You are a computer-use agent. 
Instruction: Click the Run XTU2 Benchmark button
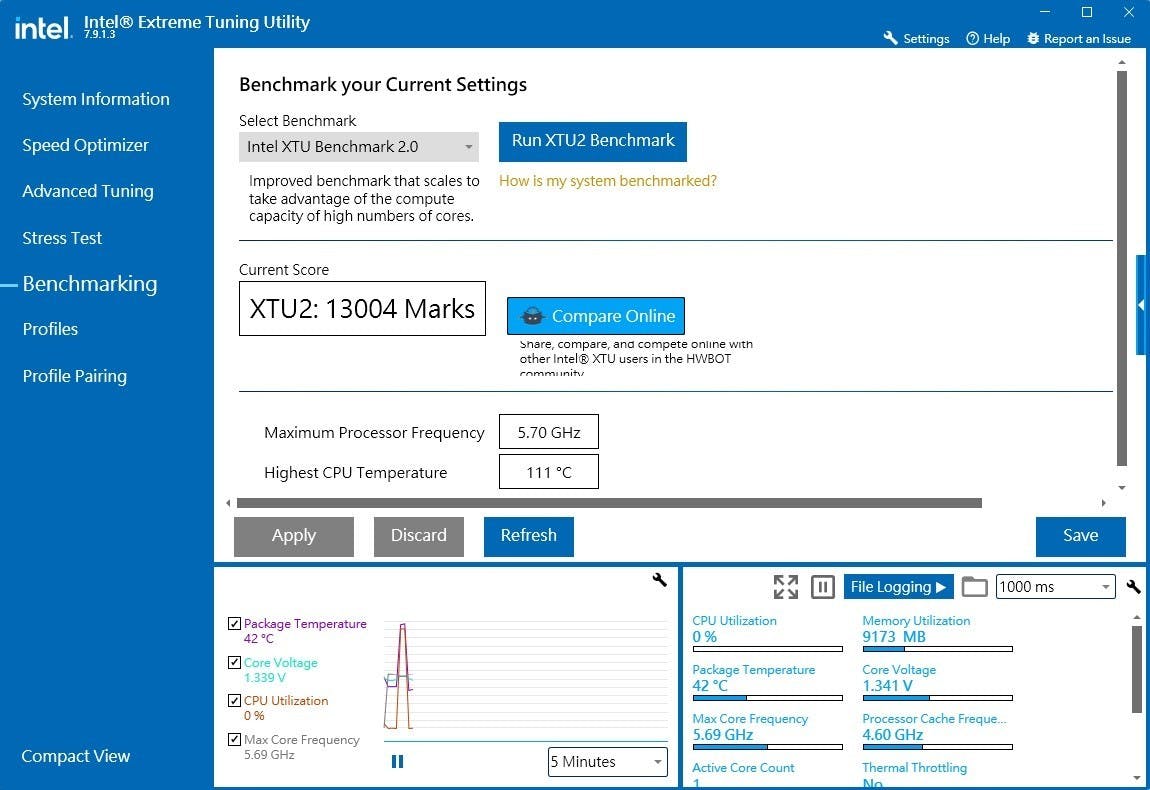pyautogui.click(x=593, y=141)
